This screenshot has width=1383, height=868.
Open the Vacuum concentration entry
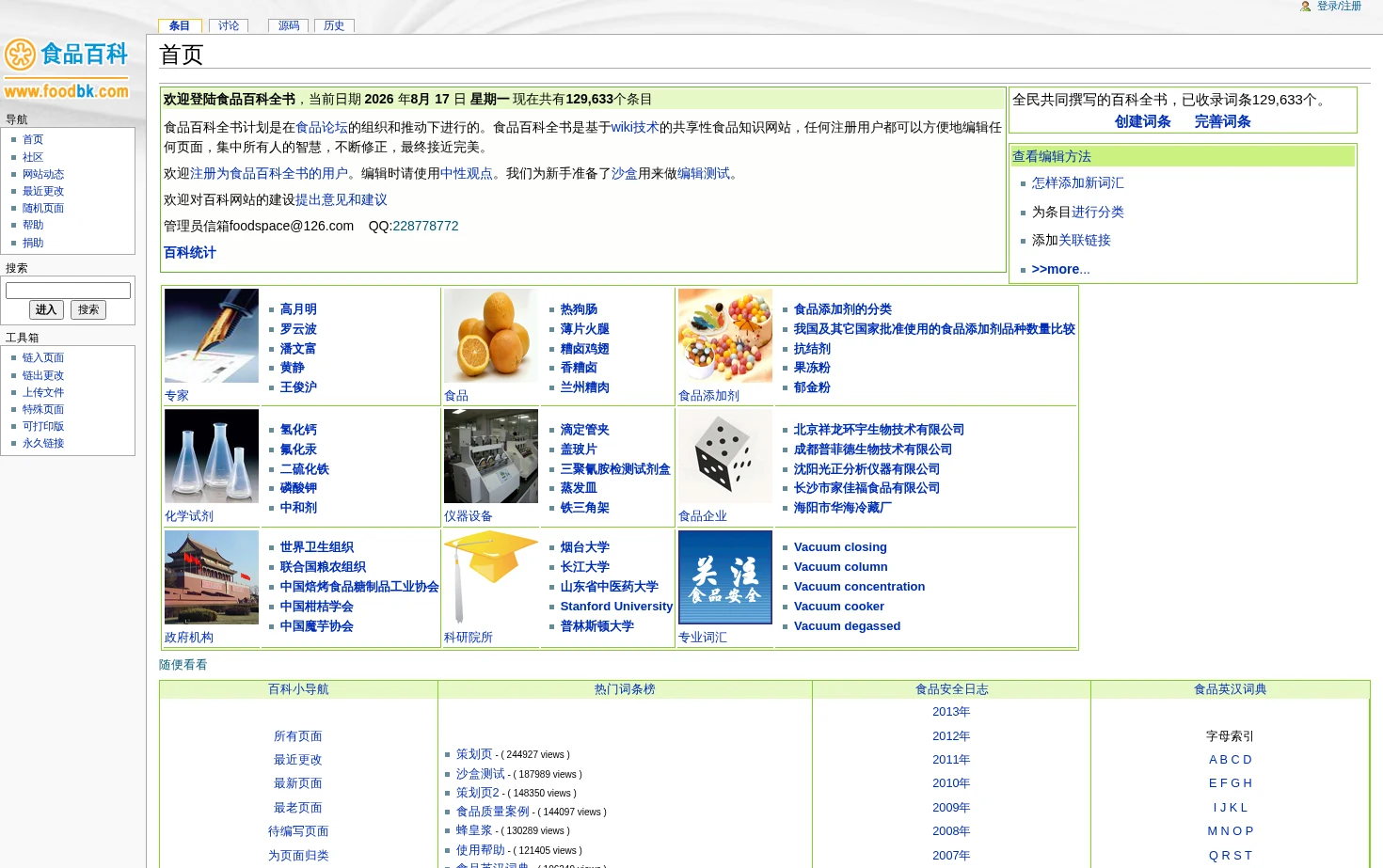click(x=859, y=586)
